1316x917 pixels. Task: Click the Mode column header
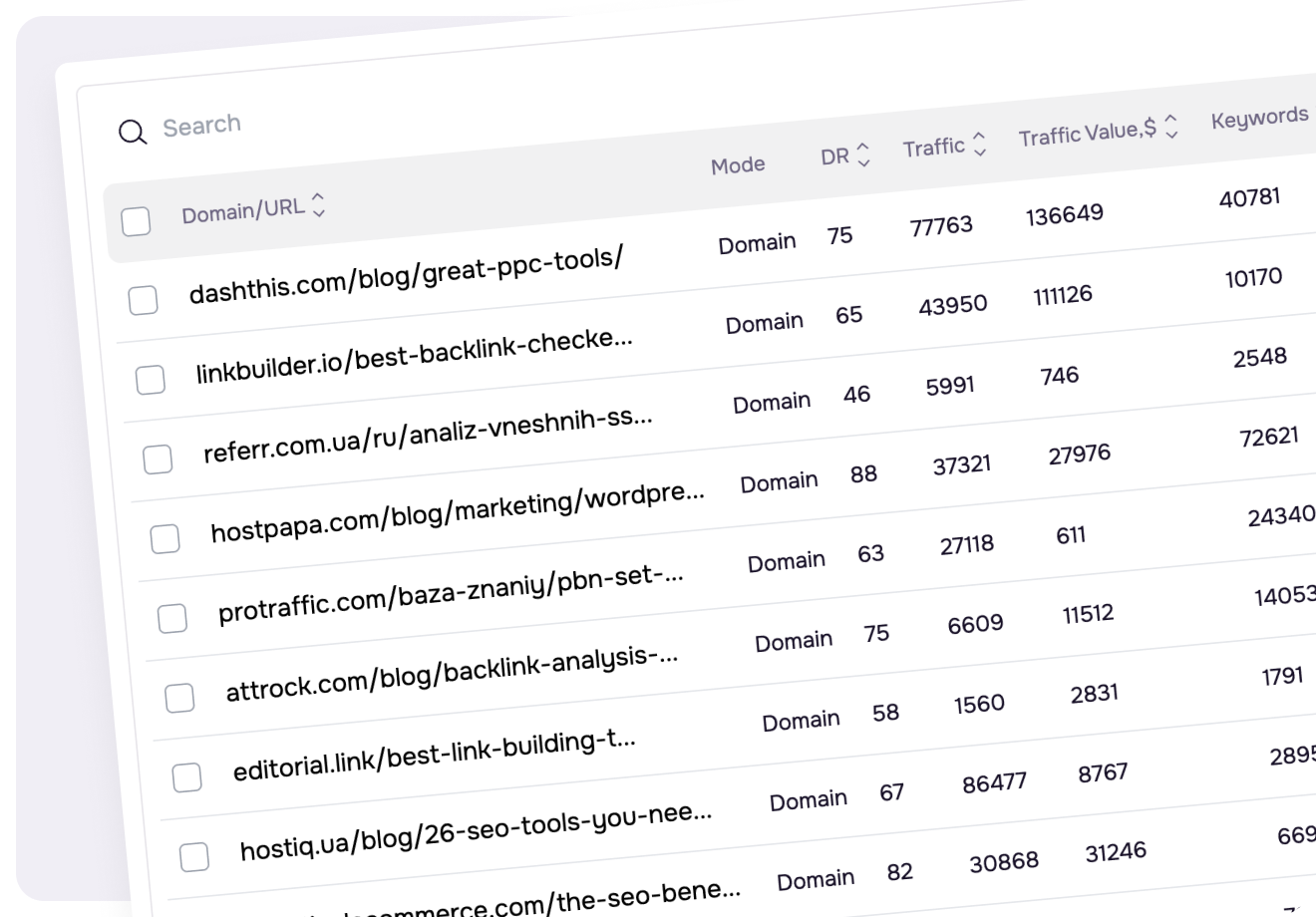tap(738, 165)
